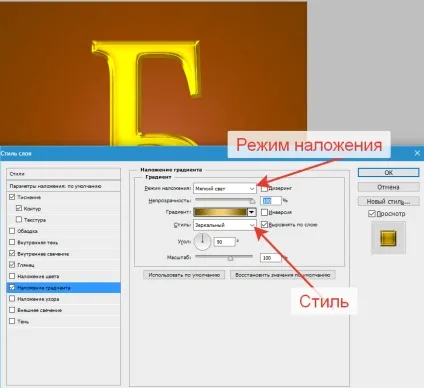Viewport: 424px width, 388px height.
Task: Toggle the Глянец effect checkbox
Action: pyautogui.click(x=12, y=265)
